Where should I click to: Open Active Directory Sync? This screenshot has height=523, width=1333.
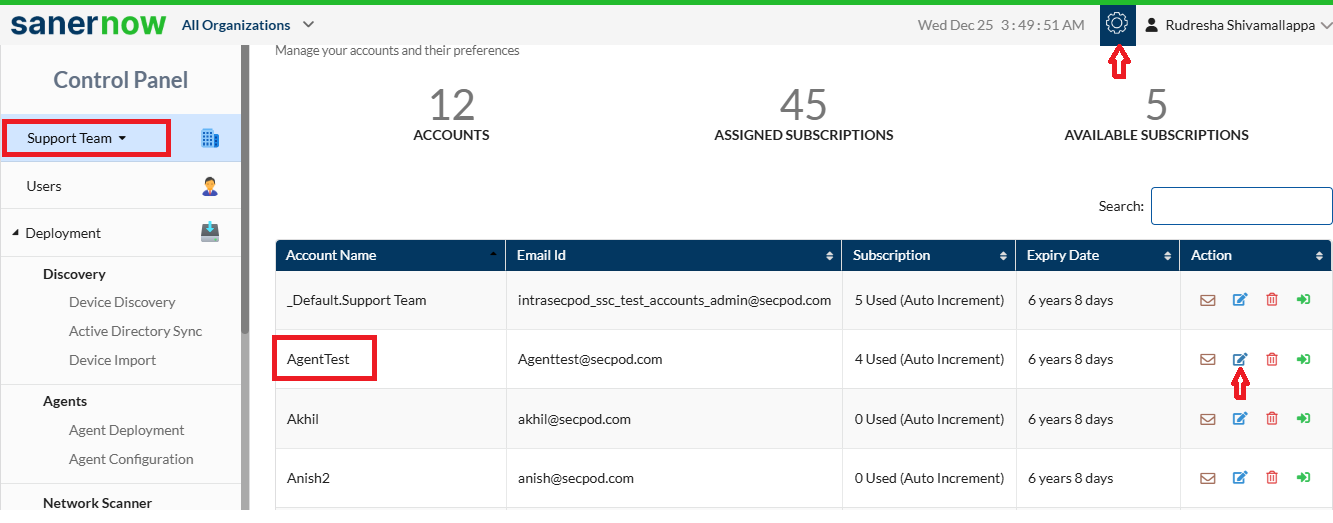[136, 331]
